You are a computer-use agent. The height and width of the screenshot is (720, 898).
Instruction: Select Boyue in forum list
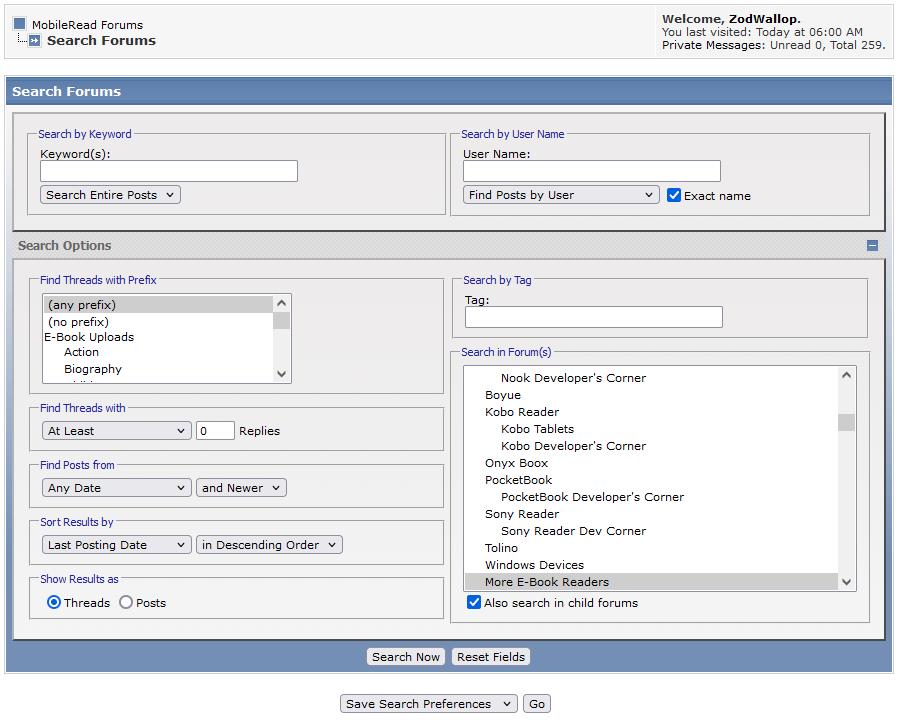point(651,395)
